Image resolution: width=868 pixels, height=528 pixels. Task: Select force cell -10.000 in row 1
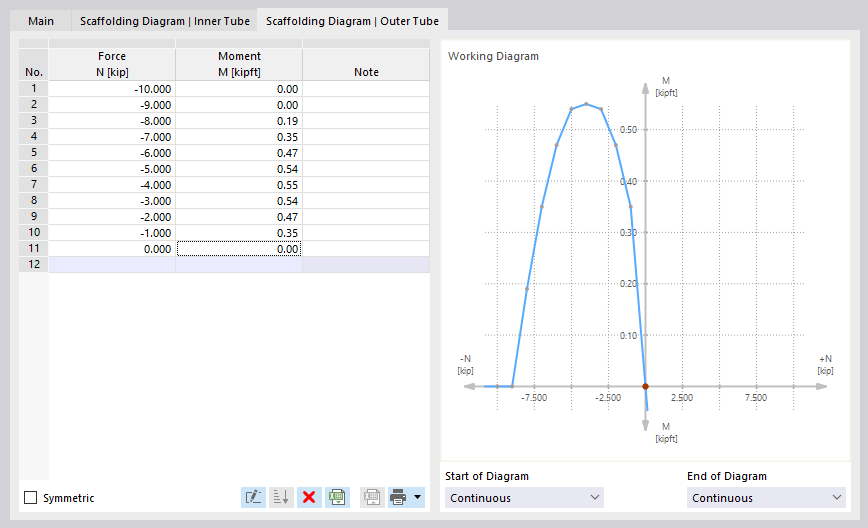click(x=112, y=89)
